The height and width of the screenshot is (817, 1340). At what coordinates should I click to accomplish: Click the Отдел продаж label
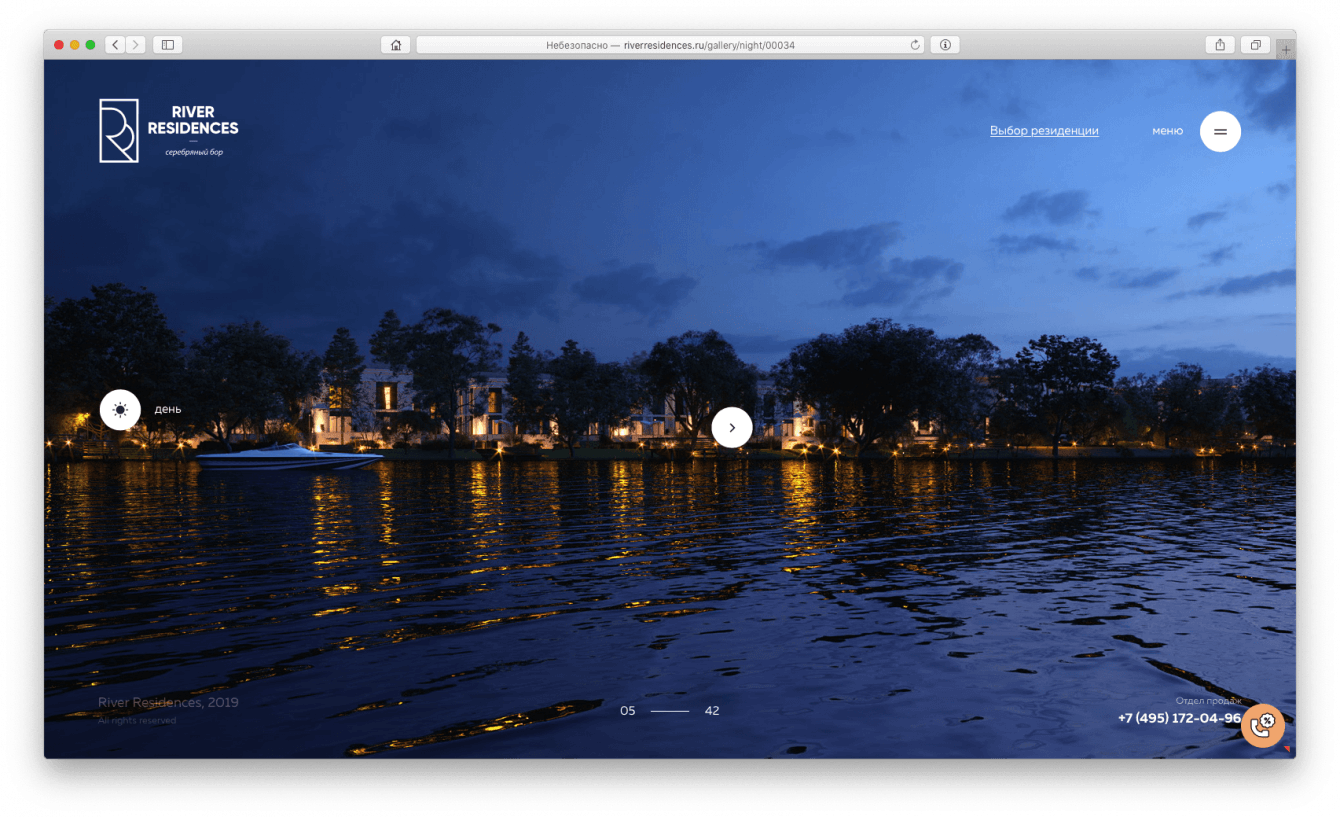[1209, 700]
